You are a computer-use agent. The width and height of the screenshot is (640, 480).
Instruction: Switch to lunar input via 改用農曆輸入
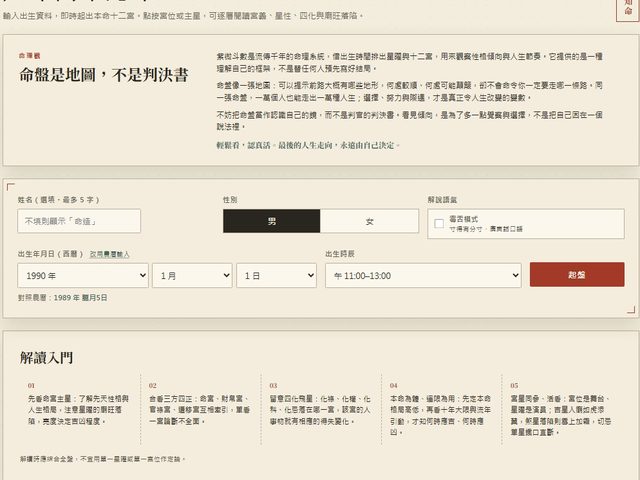[x=109, y=254]
